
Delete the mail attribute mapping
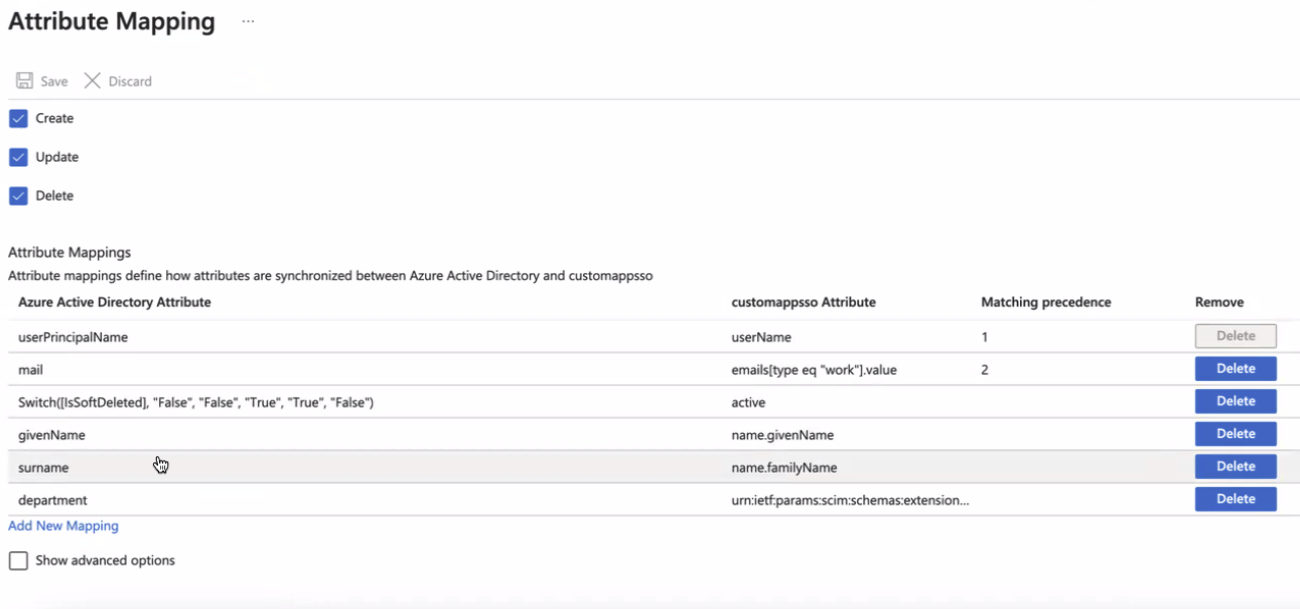1236,369
